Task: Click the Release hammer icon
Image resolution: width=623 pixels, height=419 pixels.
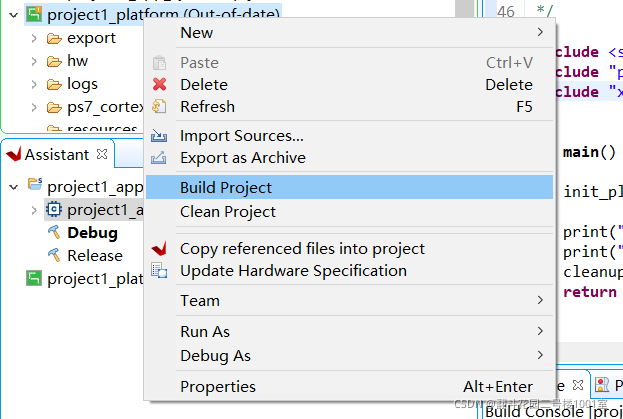Action: [54, 255]
